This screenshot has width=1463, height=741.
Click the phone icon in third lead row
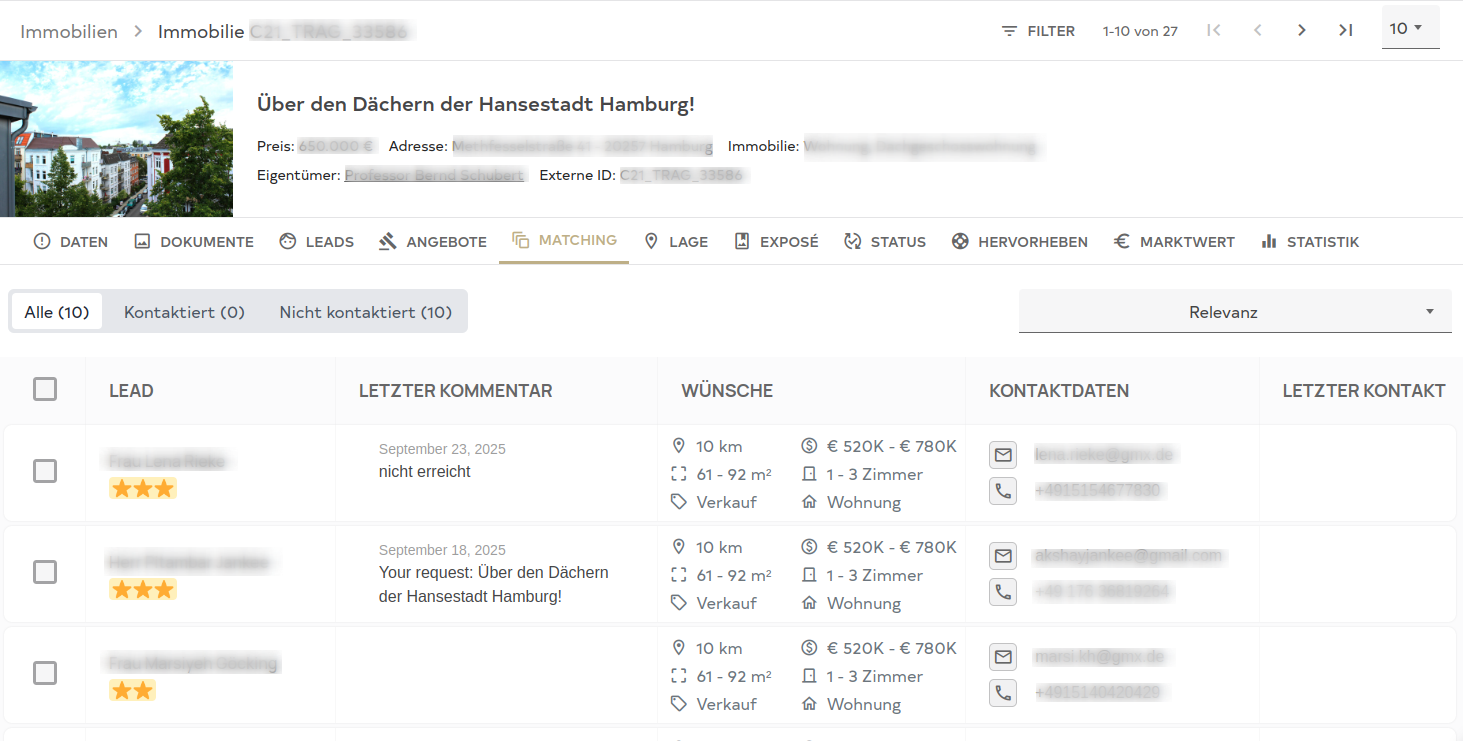click(x=1003, y=692)
